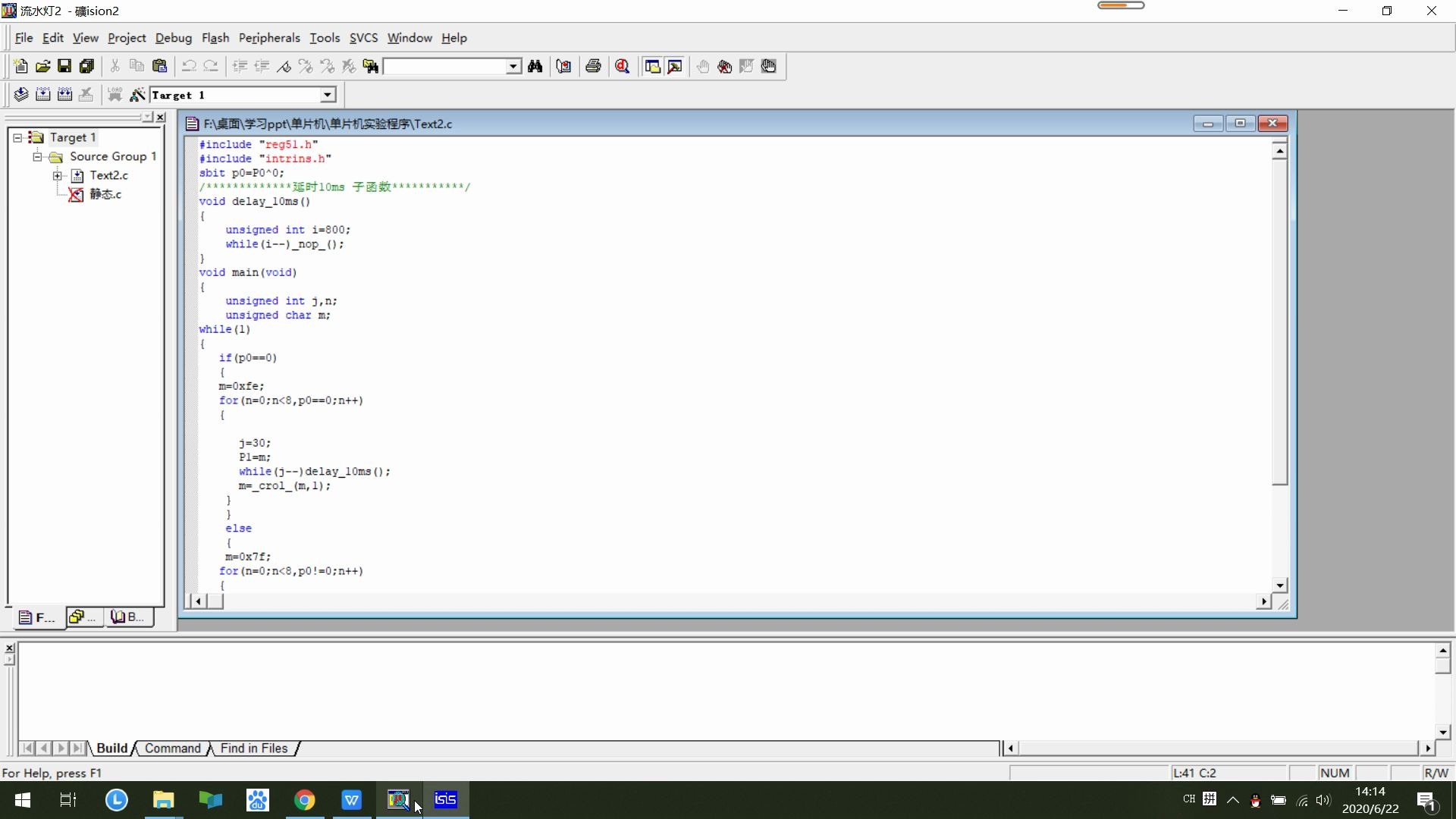Toggle the Output Window toolbar icon

(x=674, y=67)
